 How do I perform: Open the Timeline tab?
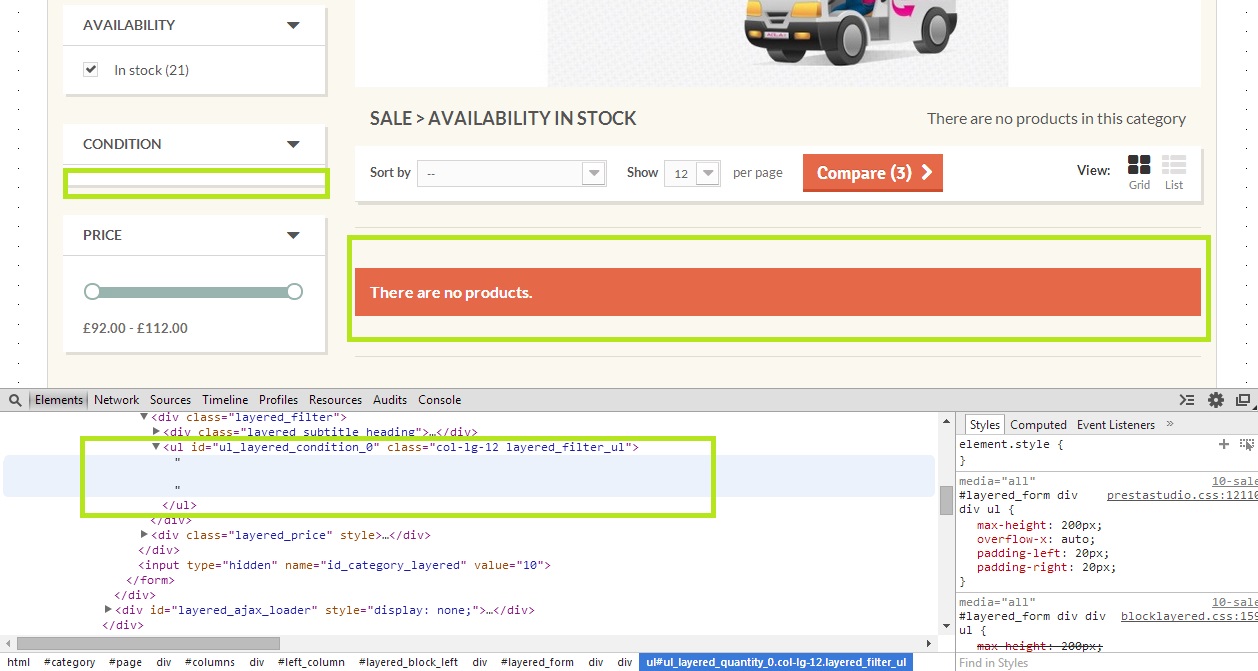click(x=225, y=400)
